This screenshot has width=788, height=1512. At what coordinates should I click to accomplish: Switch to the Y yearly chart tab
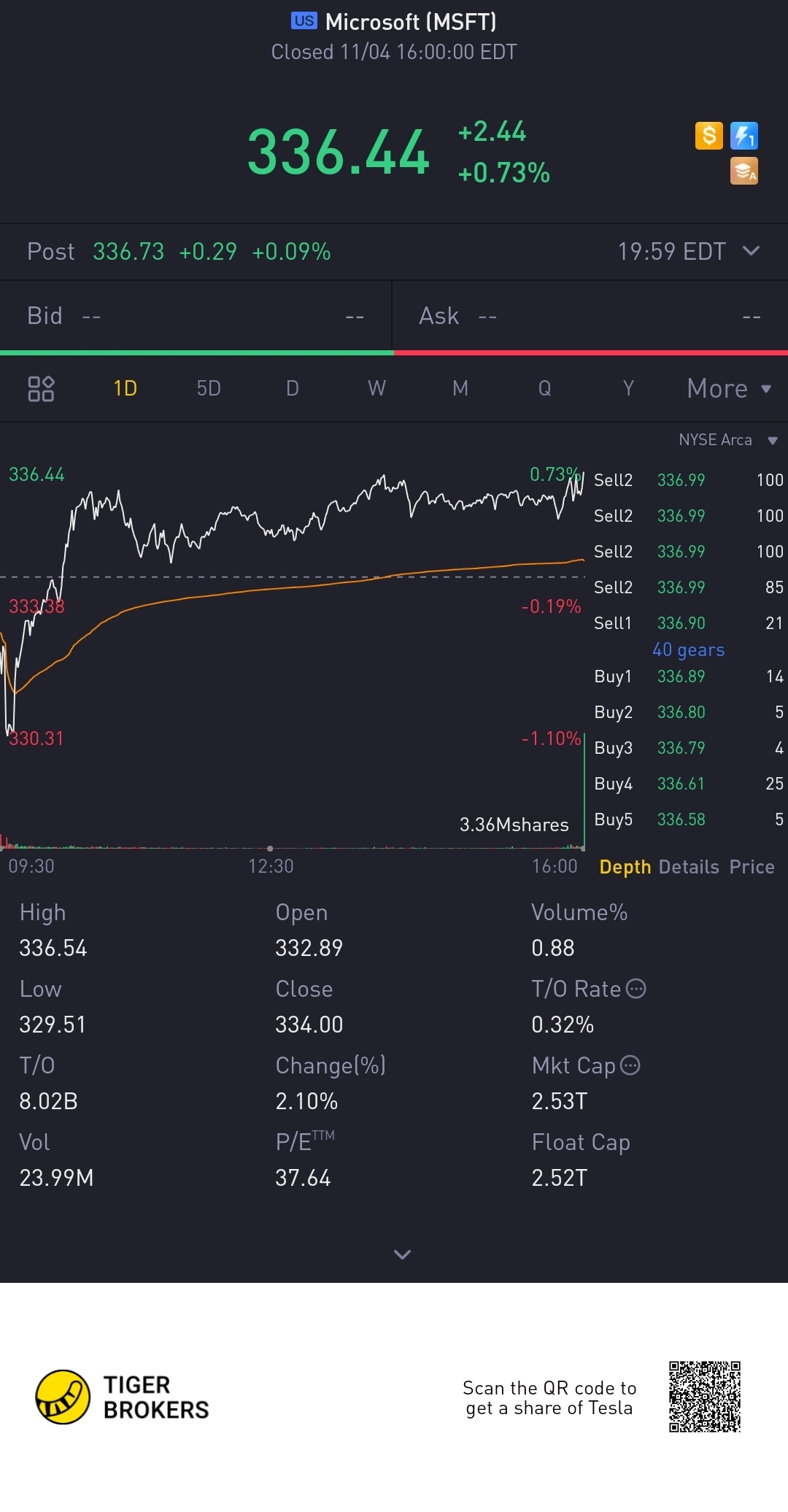coord(628,388)
